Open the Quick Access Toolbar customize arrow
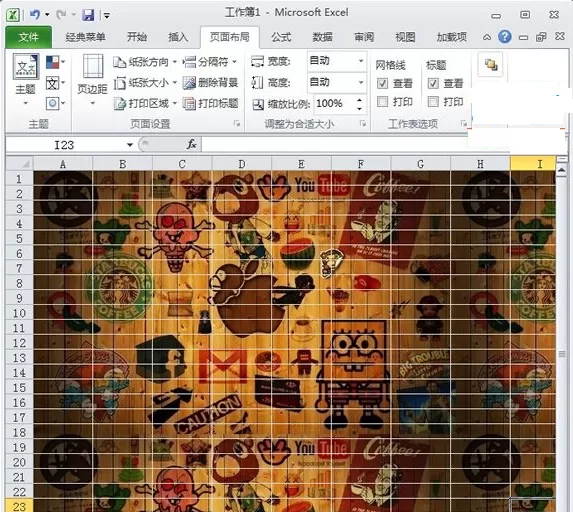This screenshot has width=573, height=512. click(x=107, y=15)
